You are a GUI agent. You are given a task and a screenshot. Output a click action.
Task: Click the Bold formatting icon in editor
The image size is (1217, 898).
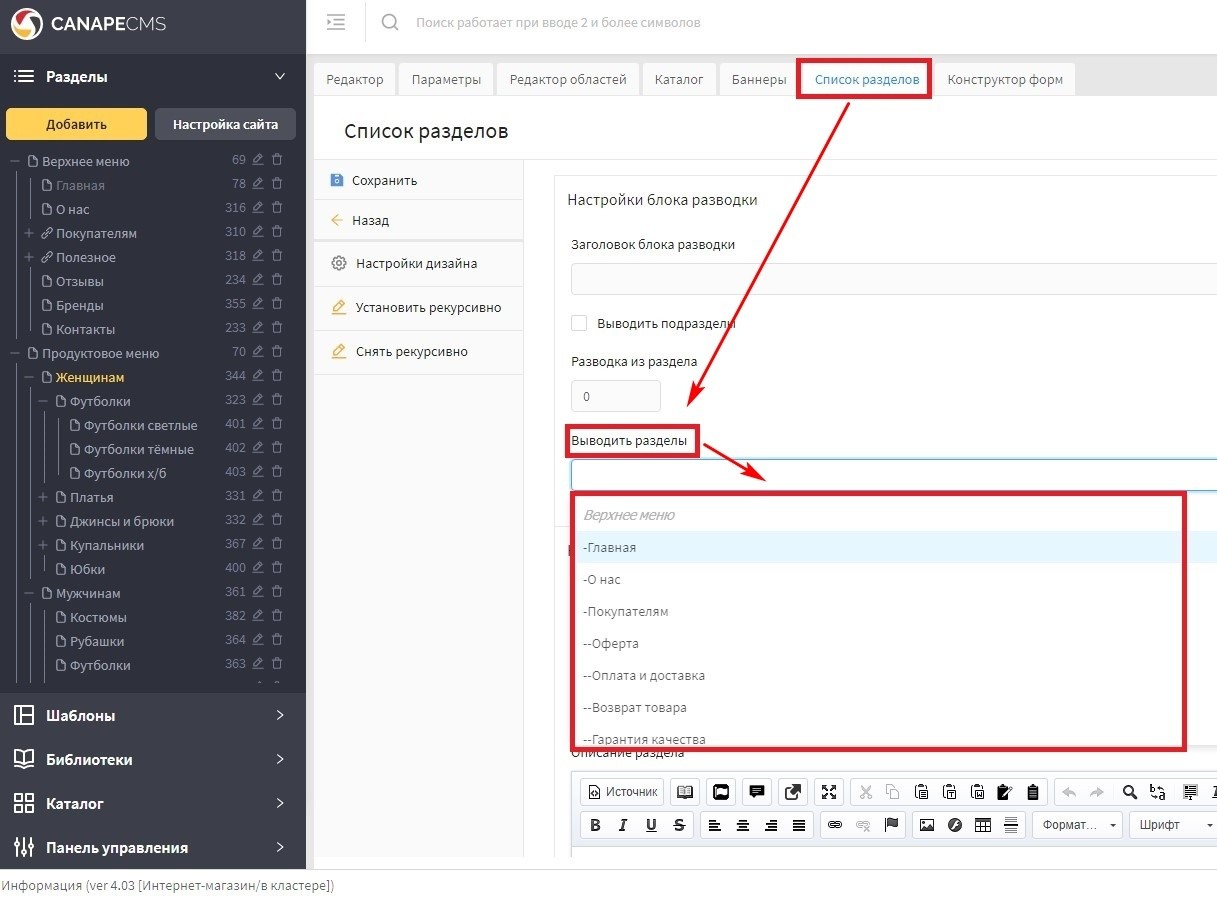595,825
